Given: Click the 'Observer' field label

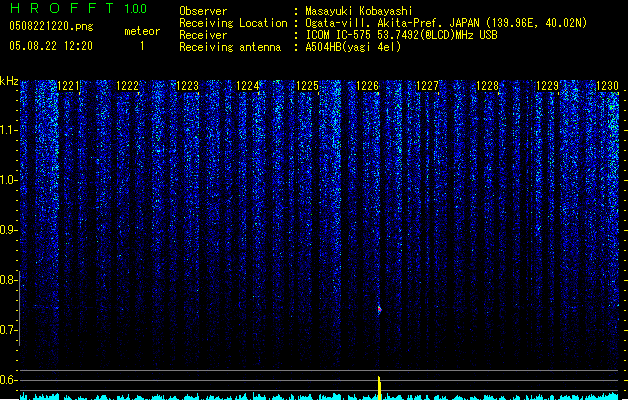Looking at the screenshot, I should click(203, 11).
